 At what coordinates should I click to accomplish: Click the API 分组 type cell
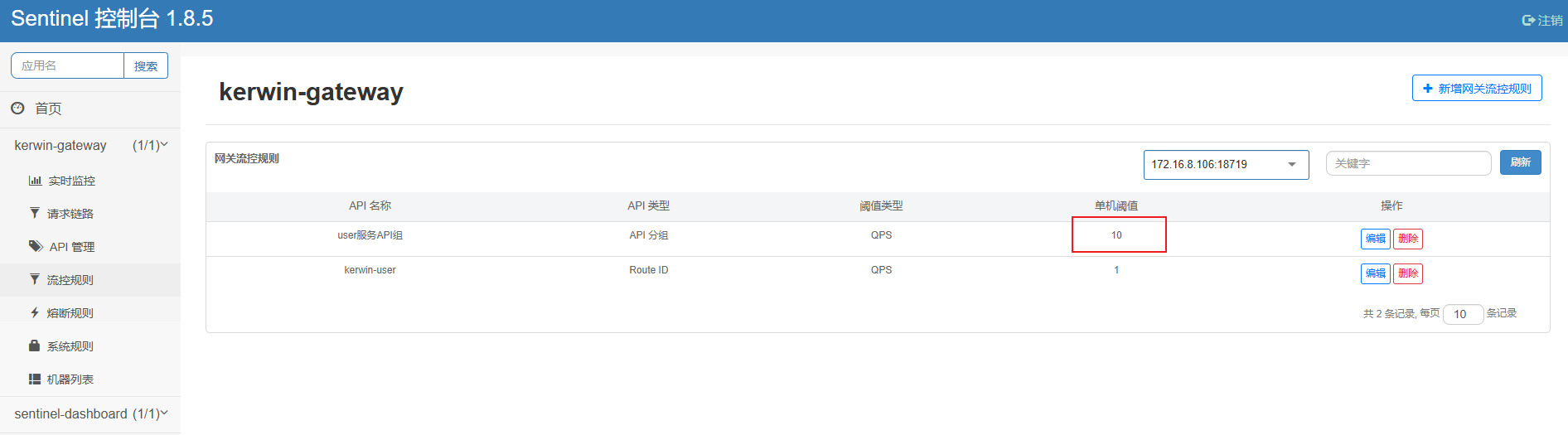tap(648, 235)
